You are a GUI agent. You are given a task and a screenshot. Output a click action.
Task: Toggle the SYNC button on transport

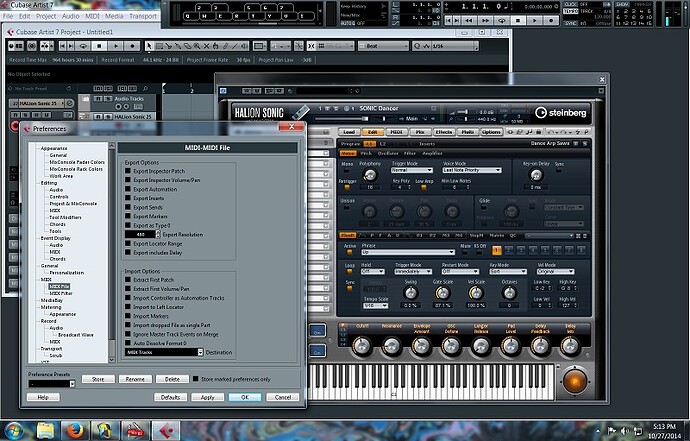571,23
